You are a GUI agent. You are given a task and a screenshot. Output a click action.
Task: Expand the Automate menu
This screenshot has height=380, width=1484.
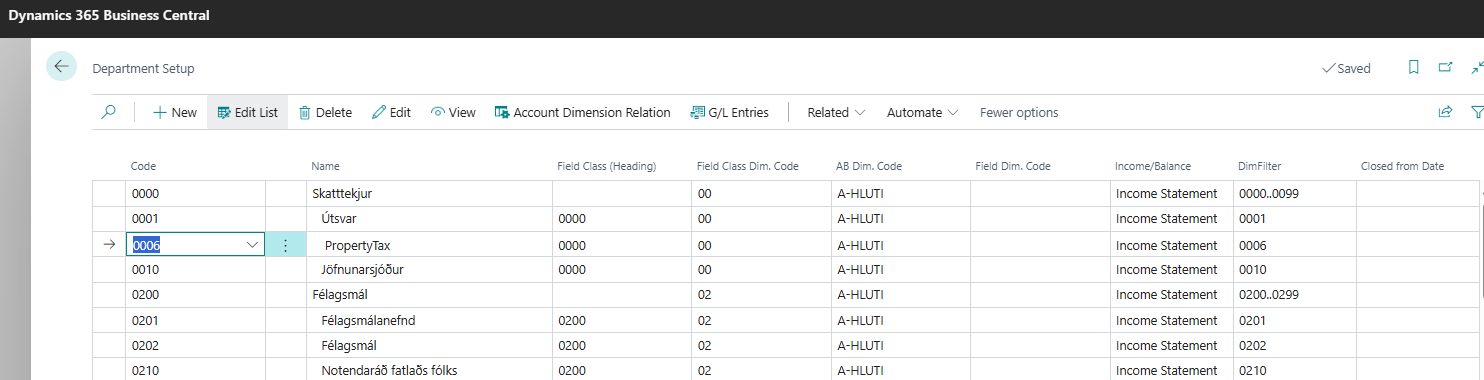(x=922, y=112)
